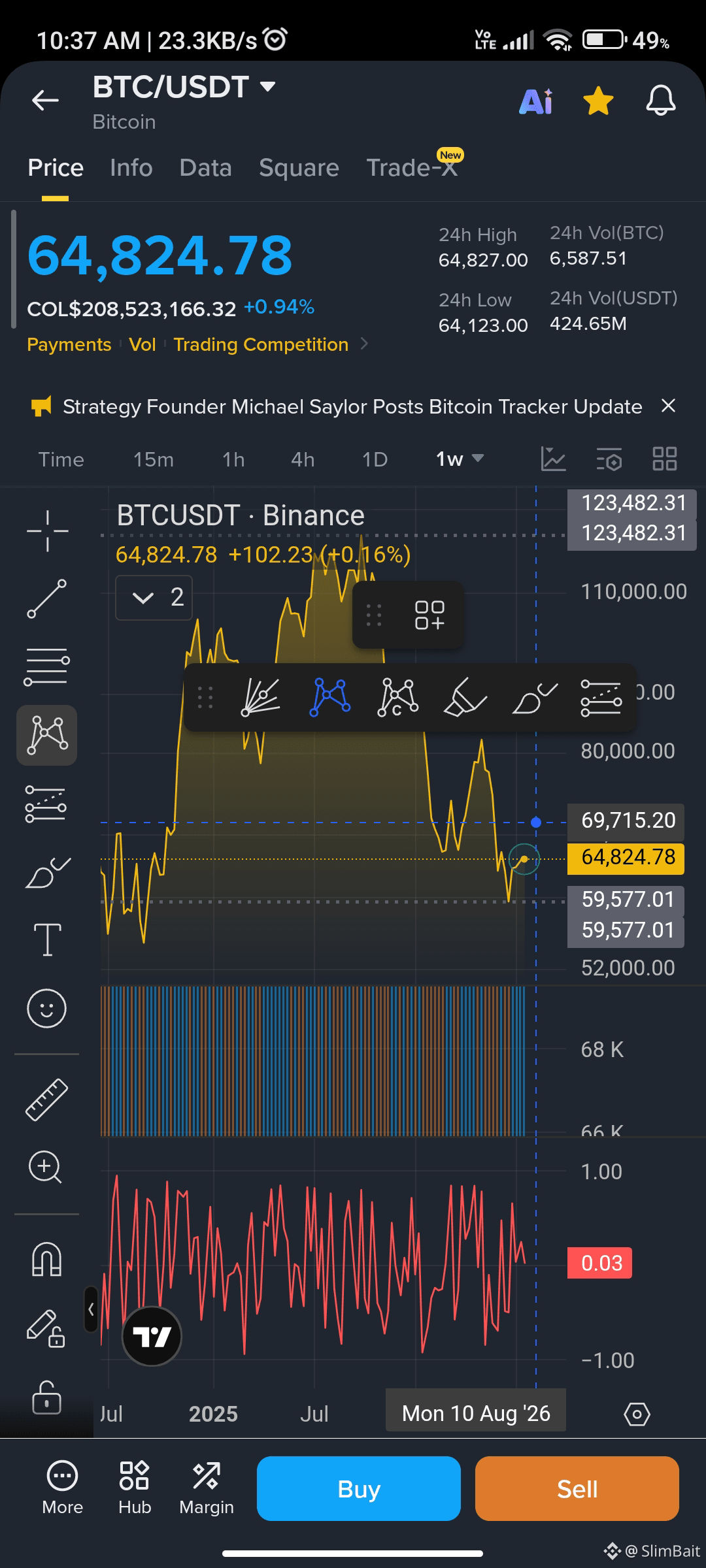The width and height of the screenshot is (706, 1568).
Task: Go back with the arrow icon
Action: point(45,100)
